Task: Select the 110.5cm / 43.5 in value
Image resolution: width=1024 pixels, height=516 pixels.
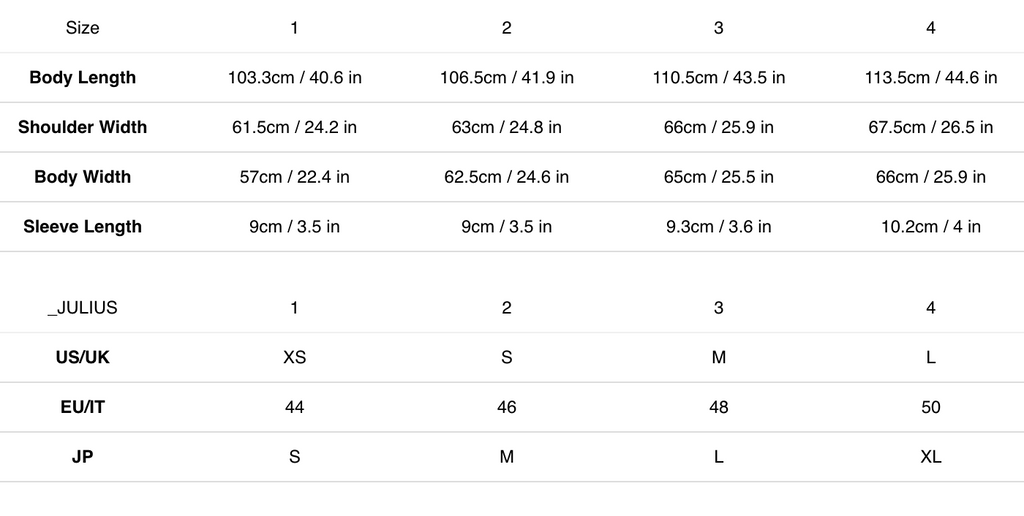Action: [x=718, y=78]
